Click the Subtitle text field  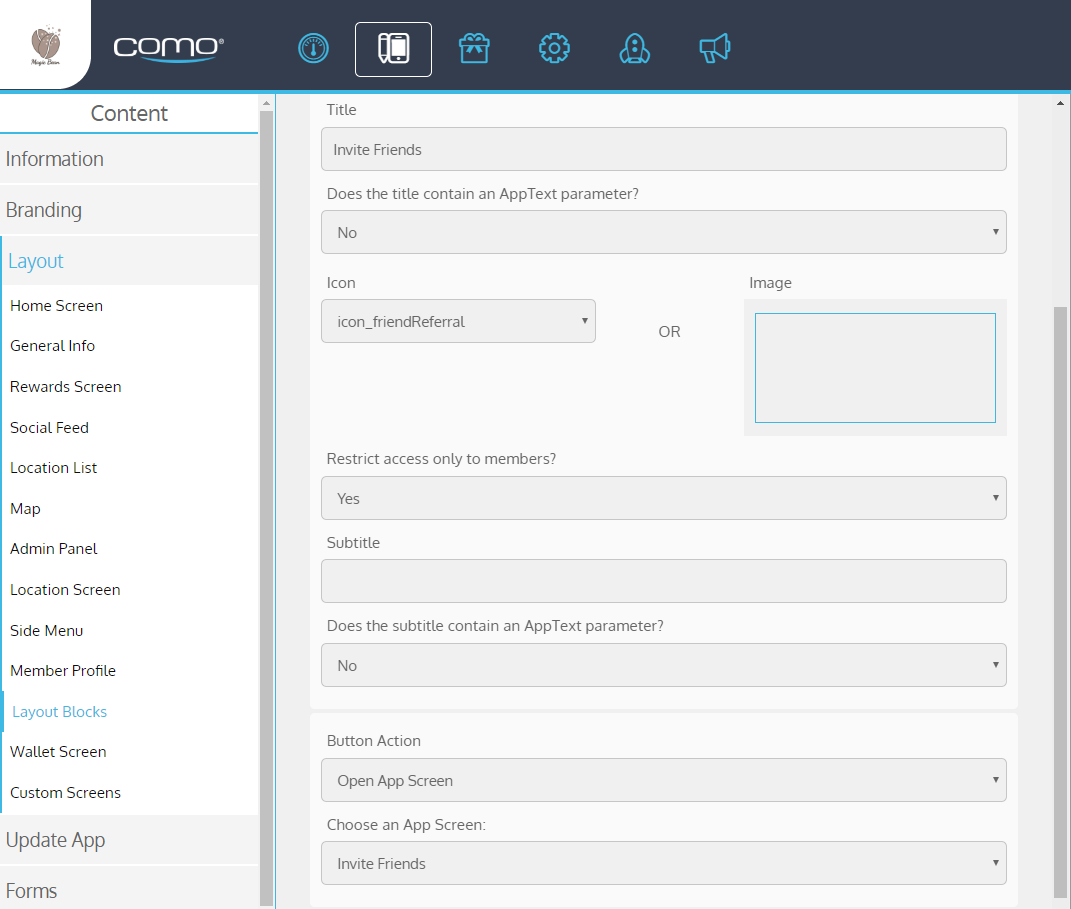(663, 581)
